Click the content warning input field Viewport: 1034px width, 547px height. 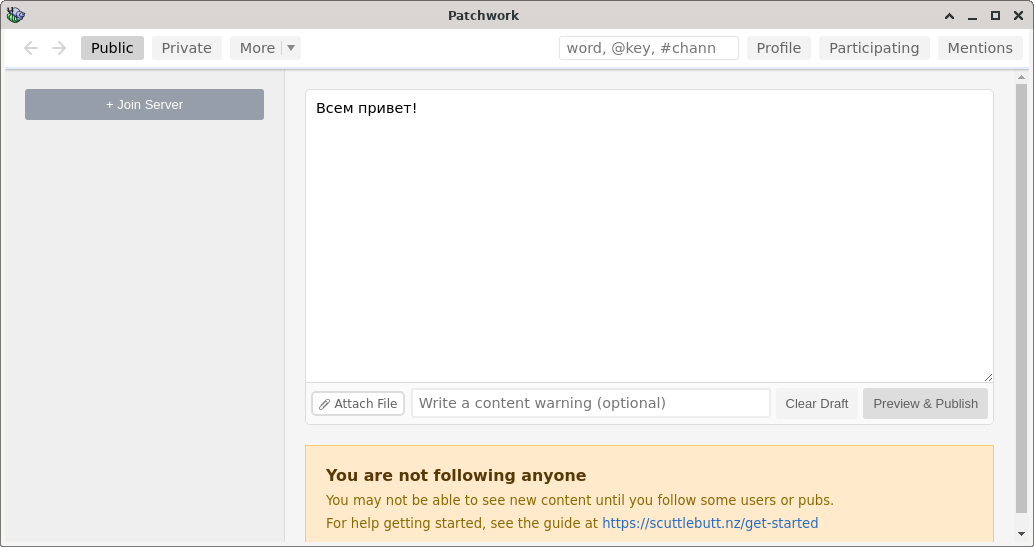pos(591,403)
